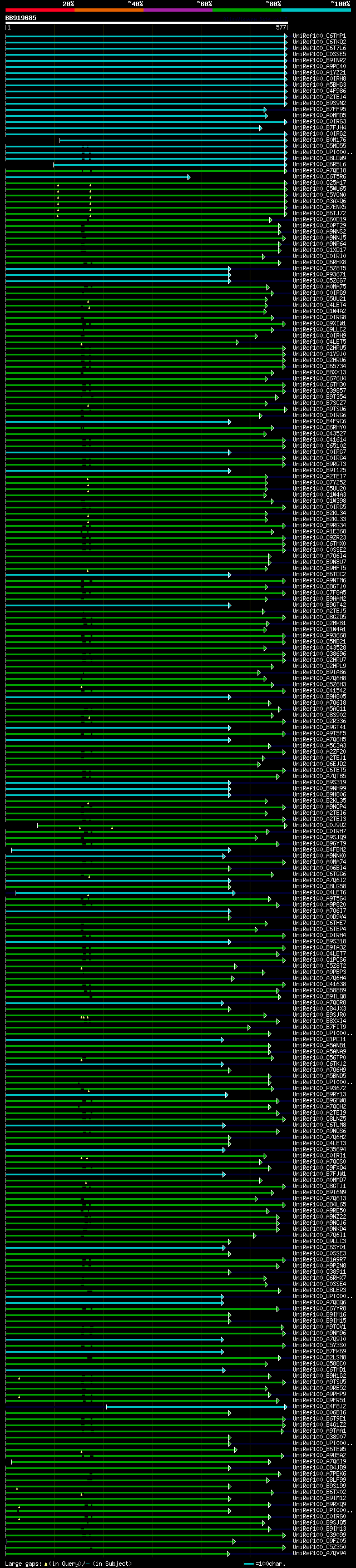Click hit label UniRef100_A5AQ11
This screenshot has width=356, height=1568.
[319, 709]
